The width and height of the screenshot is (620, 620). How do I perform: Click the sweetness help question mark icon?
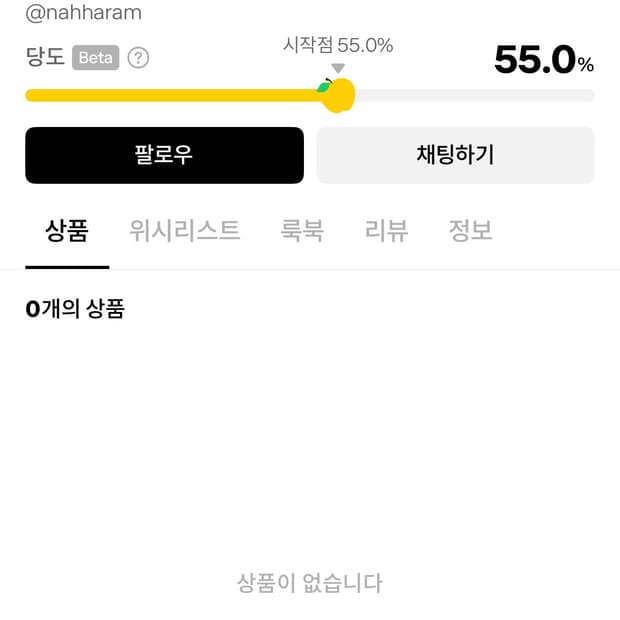139,58
